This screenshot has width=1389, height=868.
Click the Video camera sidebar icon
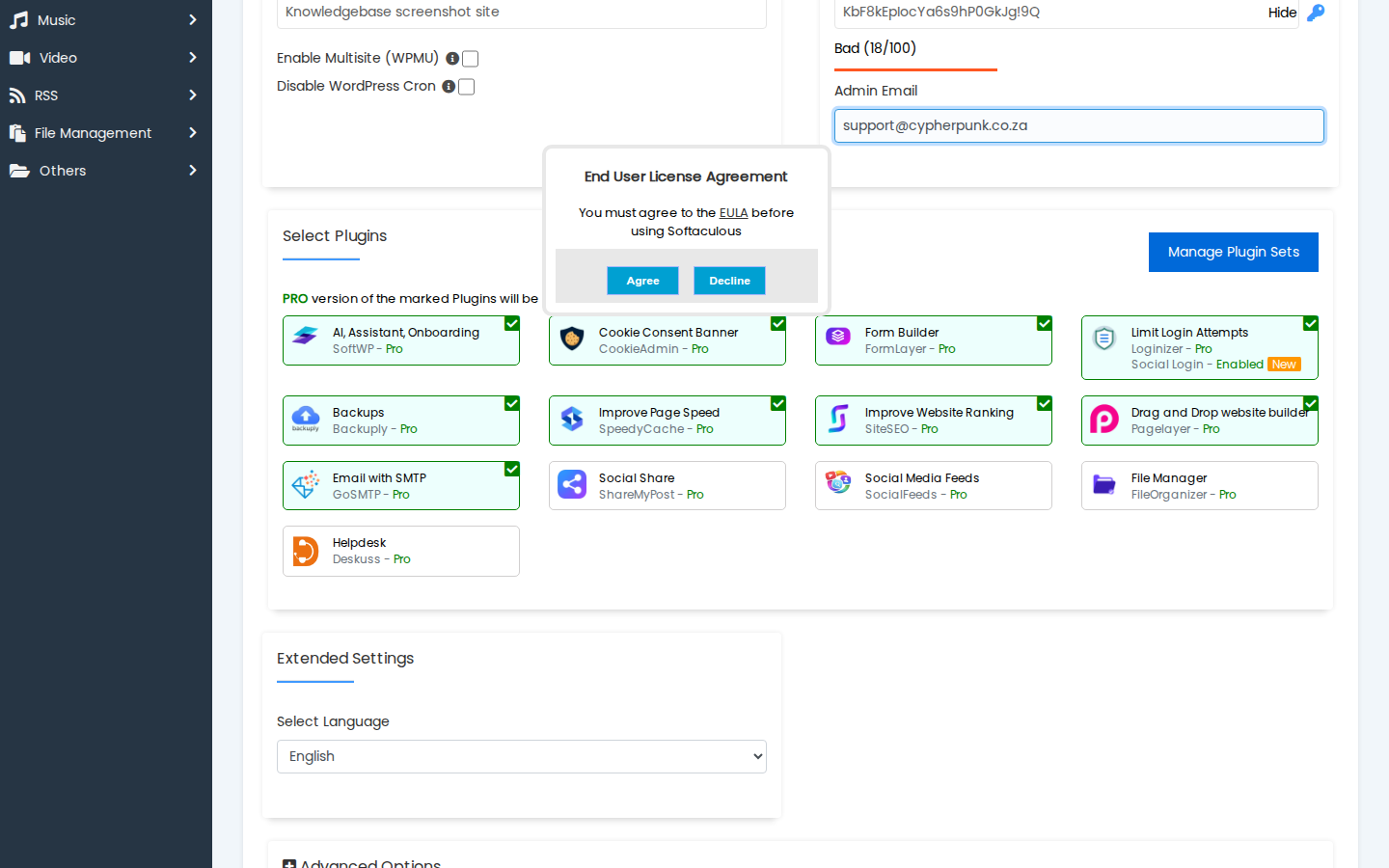(x=20, y=58)
